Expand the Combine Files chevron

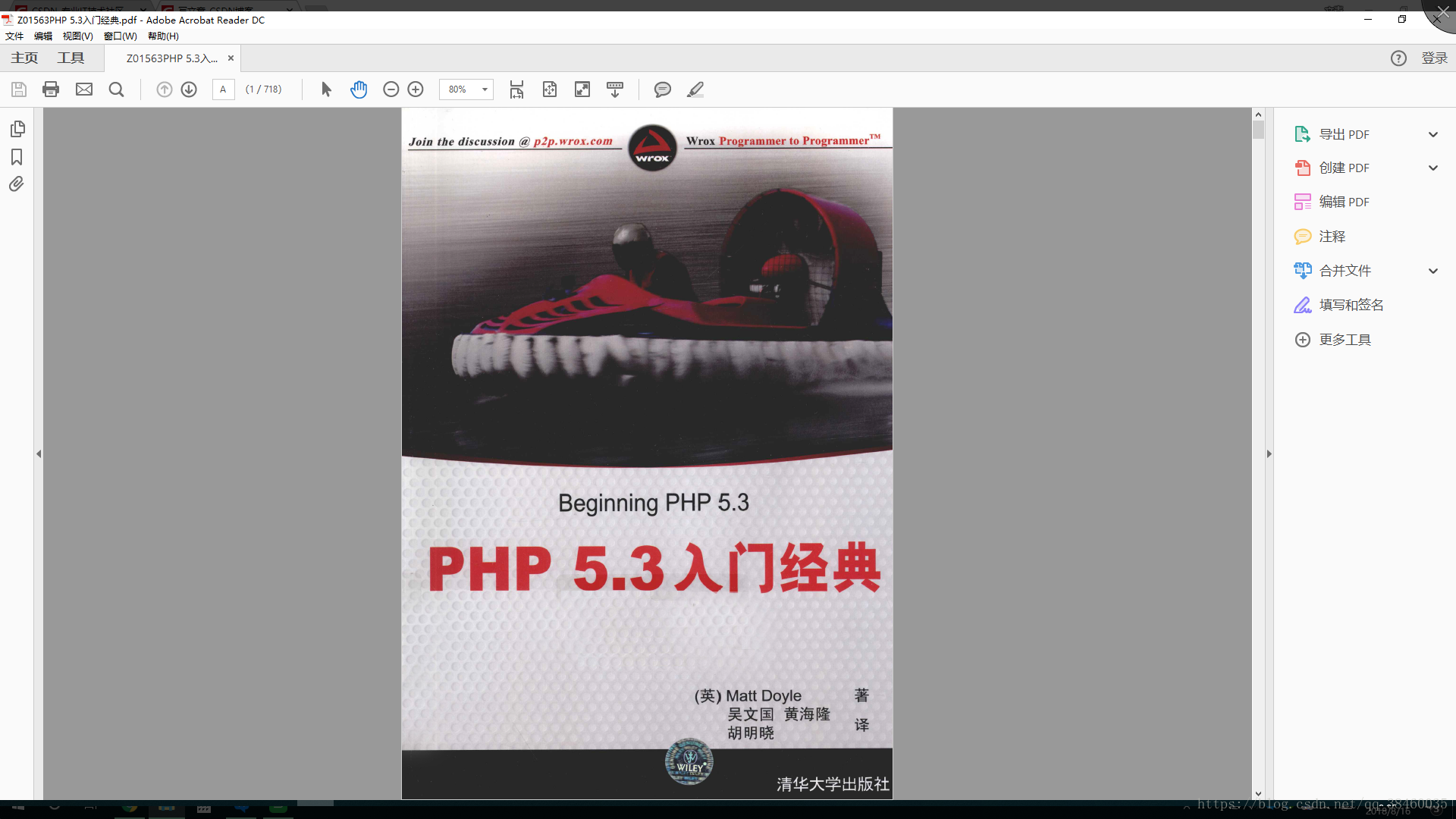tap(1433, 271)
